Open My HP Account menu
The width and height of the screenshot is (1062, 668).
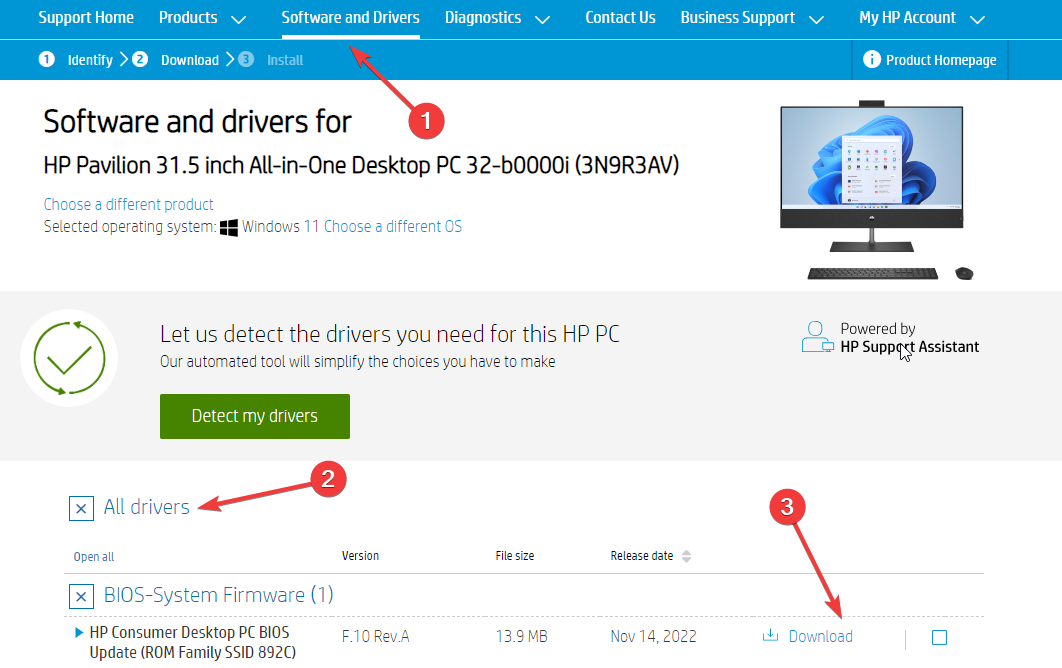pyautogui.click(x=907, y=18)
